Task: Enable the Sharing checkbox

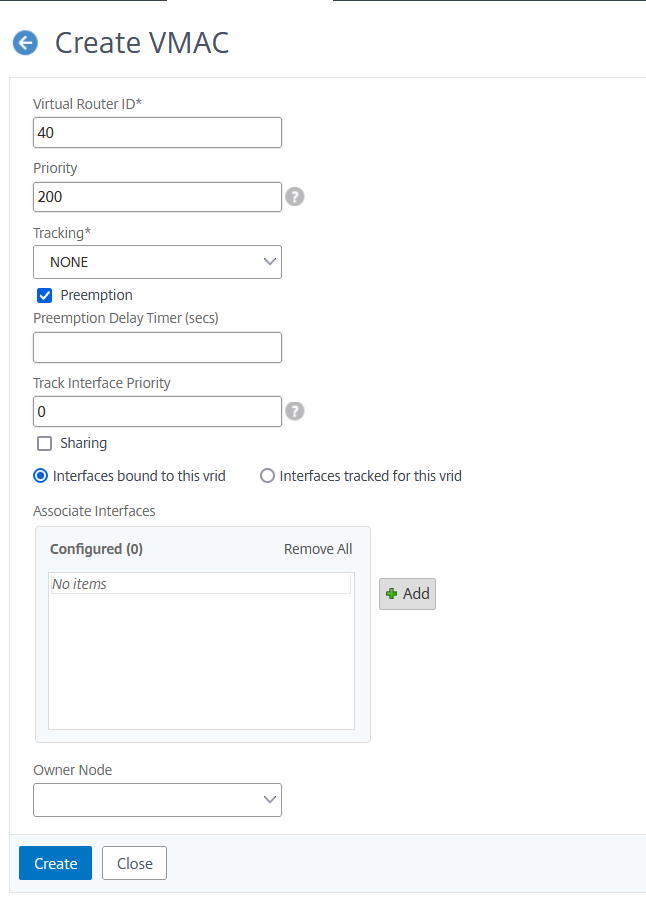Action: coord(43,443)
